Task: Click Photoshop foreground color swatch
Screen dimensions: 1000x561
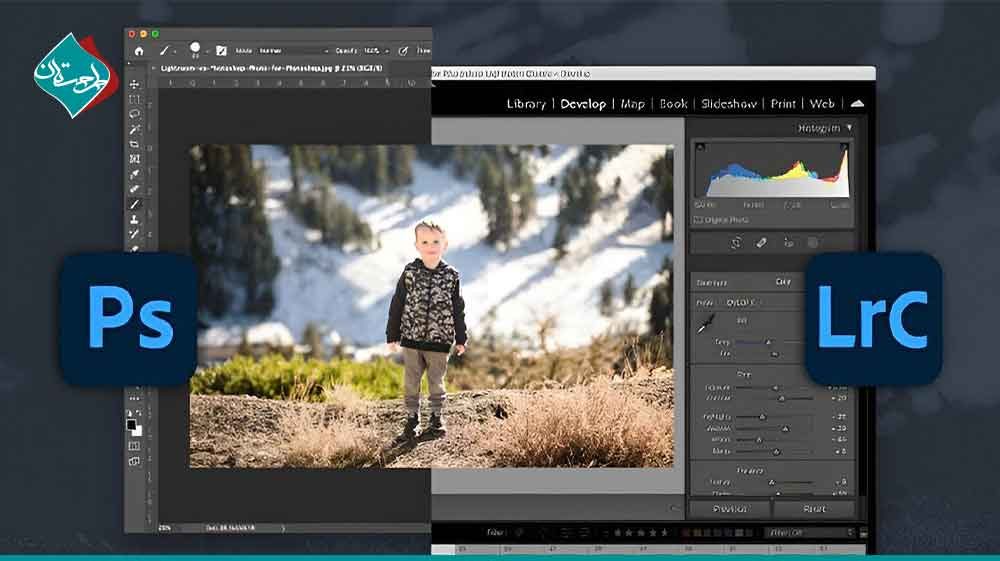Action: [131, 425]
